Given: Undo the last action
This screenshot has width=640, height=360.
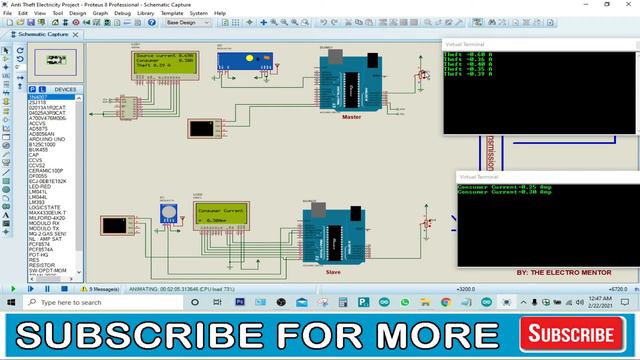Looking at the screenshot, I should (324, 22).
